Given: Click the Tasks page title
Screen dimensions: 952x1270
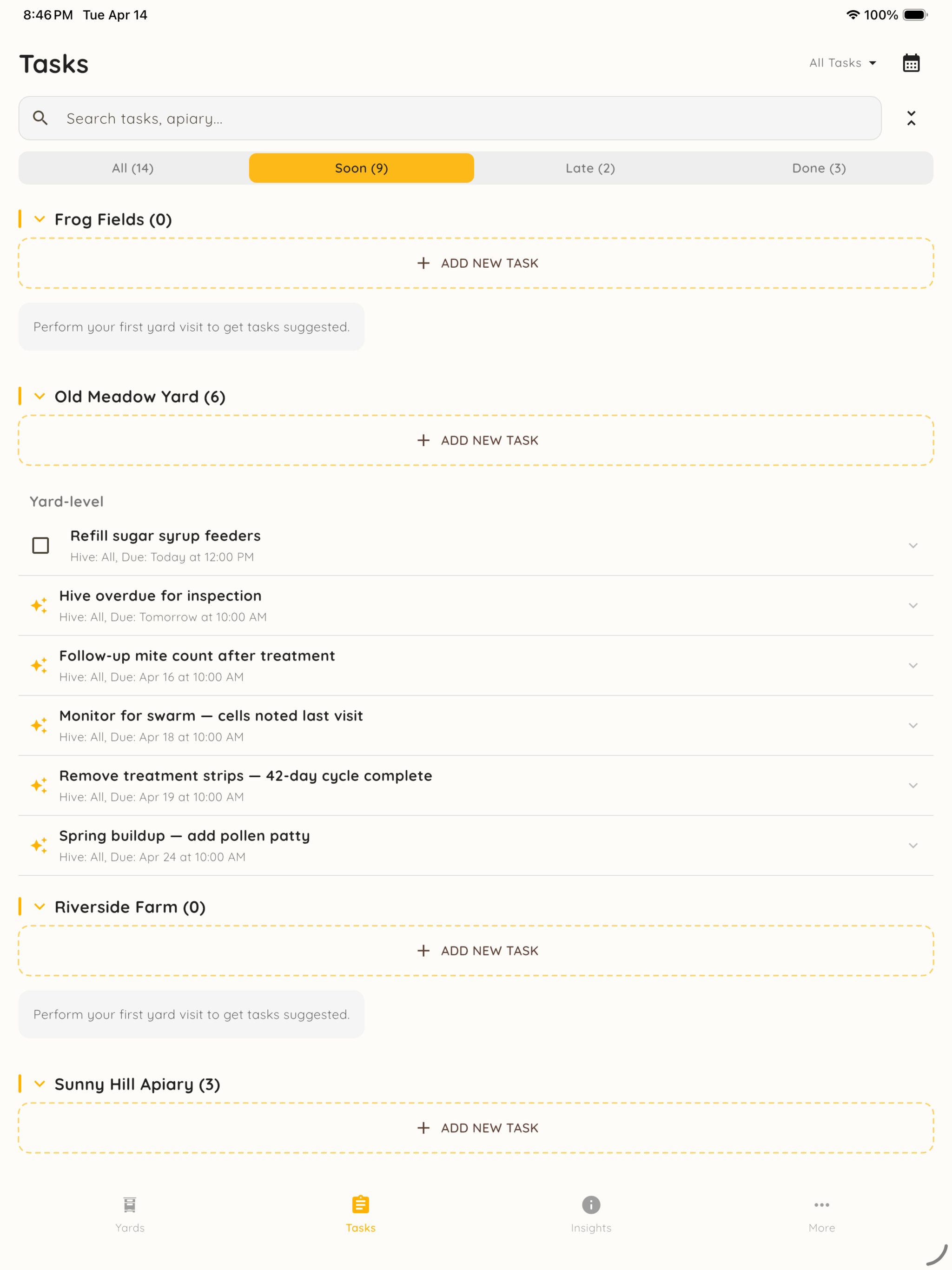Looking at the screenshot, I should pos(54,64).
